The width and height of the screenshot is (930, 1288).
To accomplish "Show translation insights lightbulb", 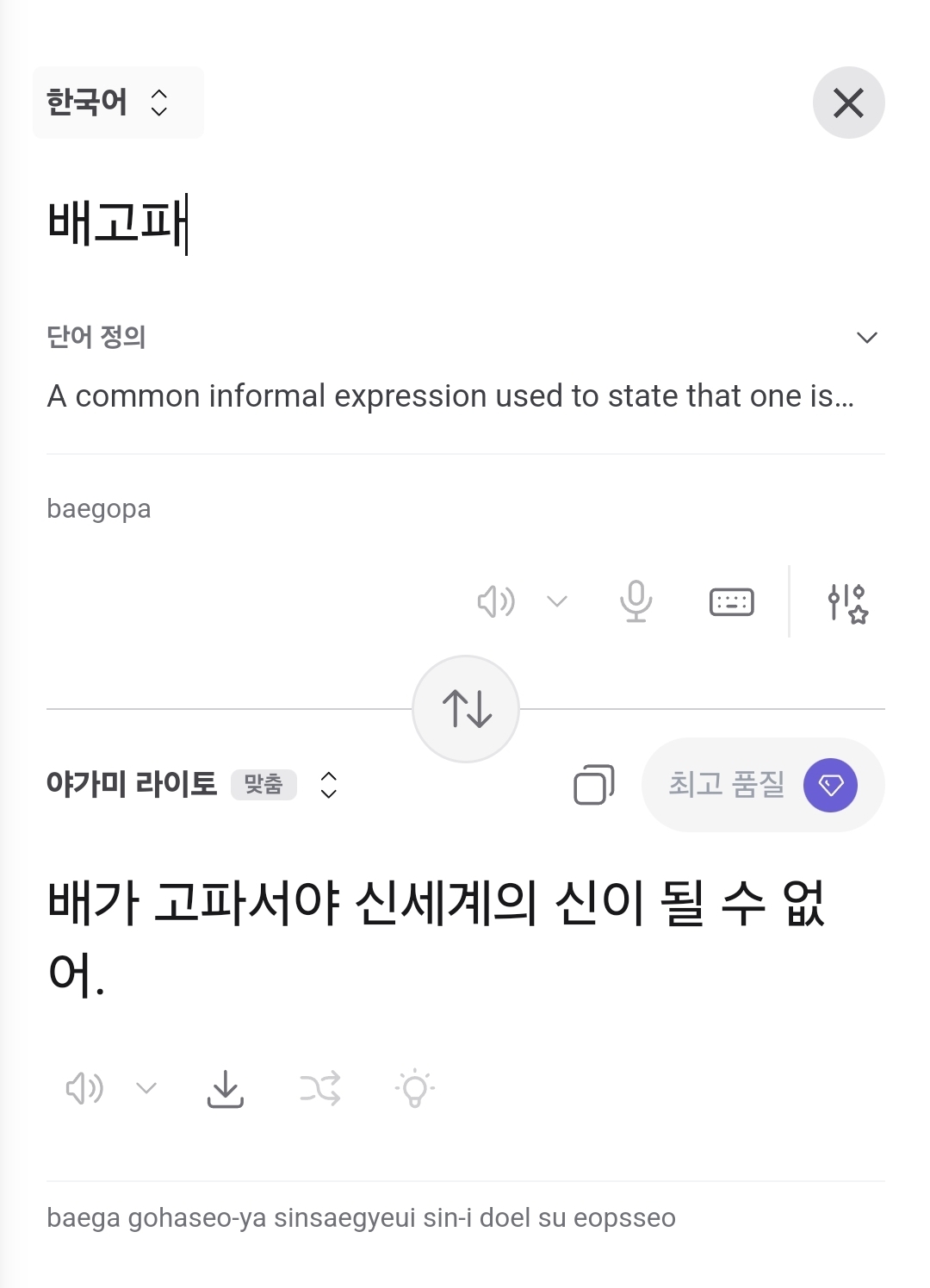I will click(415, 1089).
